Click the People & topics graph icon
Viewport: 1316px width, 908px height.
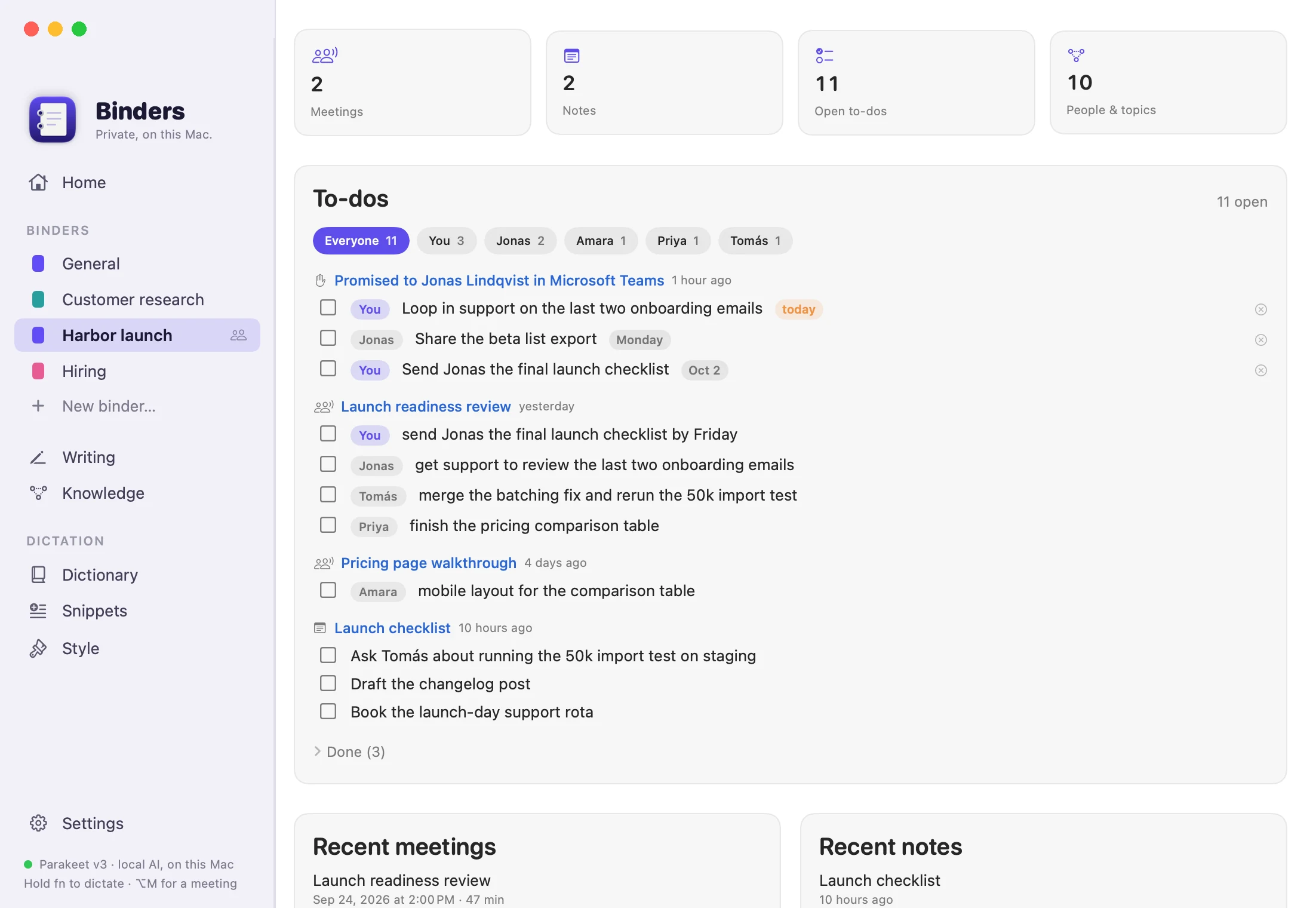1076,55
